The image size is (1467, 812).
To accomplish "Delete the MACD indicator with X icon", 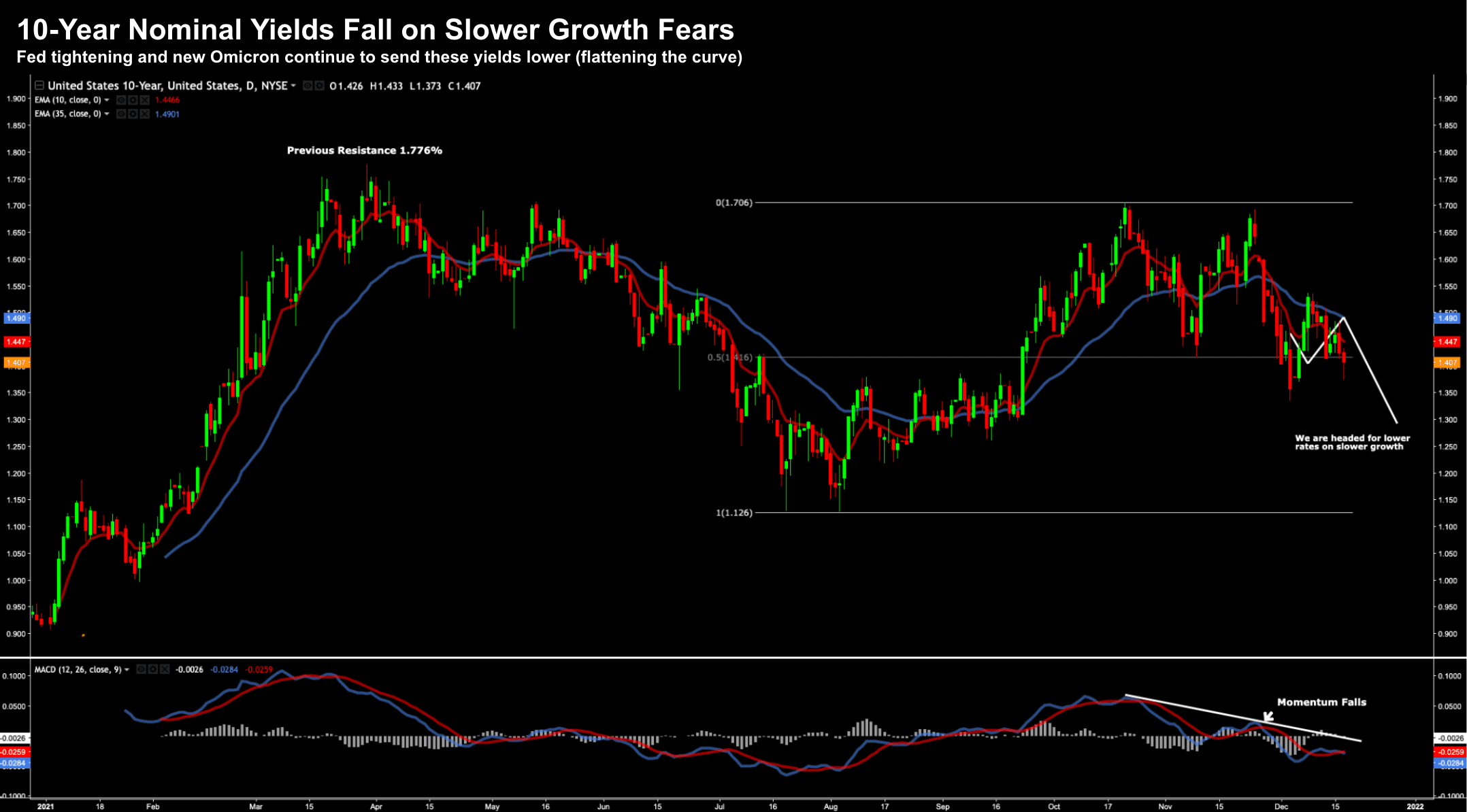I will pyautogui.click(x=164, y=669).
